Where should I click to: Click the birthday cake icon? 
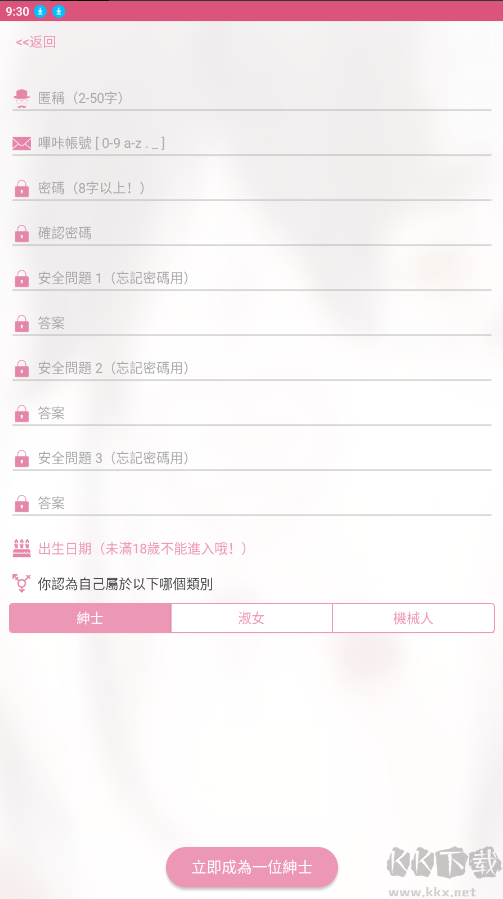(x=22, y=548)
